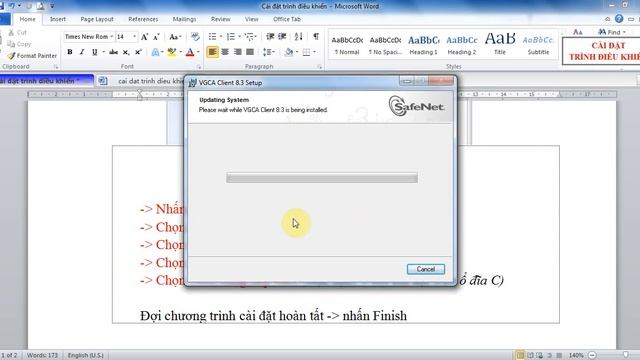Click the Font Color icon
The image size is (640, 360).
[x=190, y=52]
